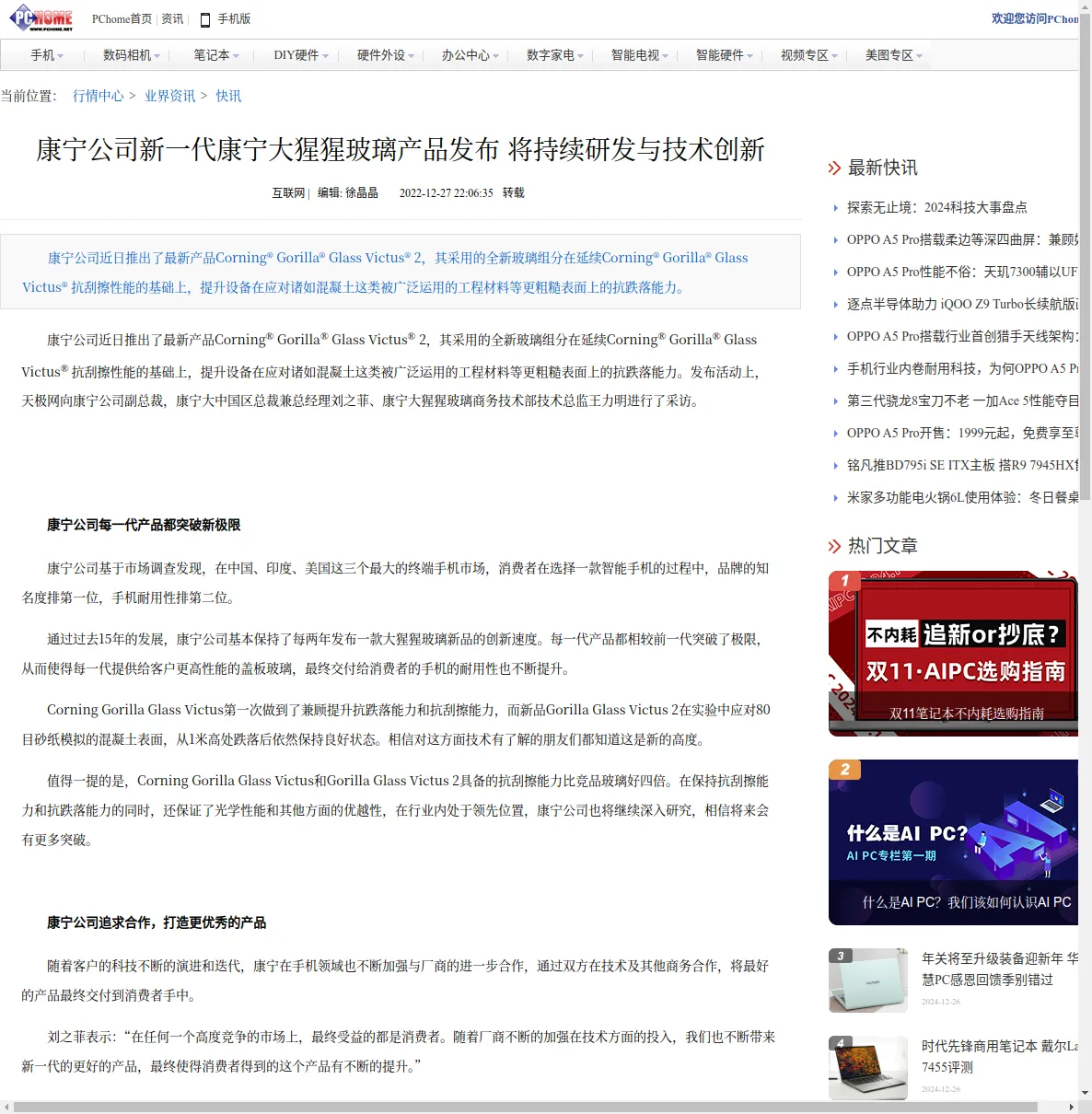Click scroll-left arrow of horizontal scrollbar
This screenshot has height=1114, width=1092.
click(x=6, y=1107)
